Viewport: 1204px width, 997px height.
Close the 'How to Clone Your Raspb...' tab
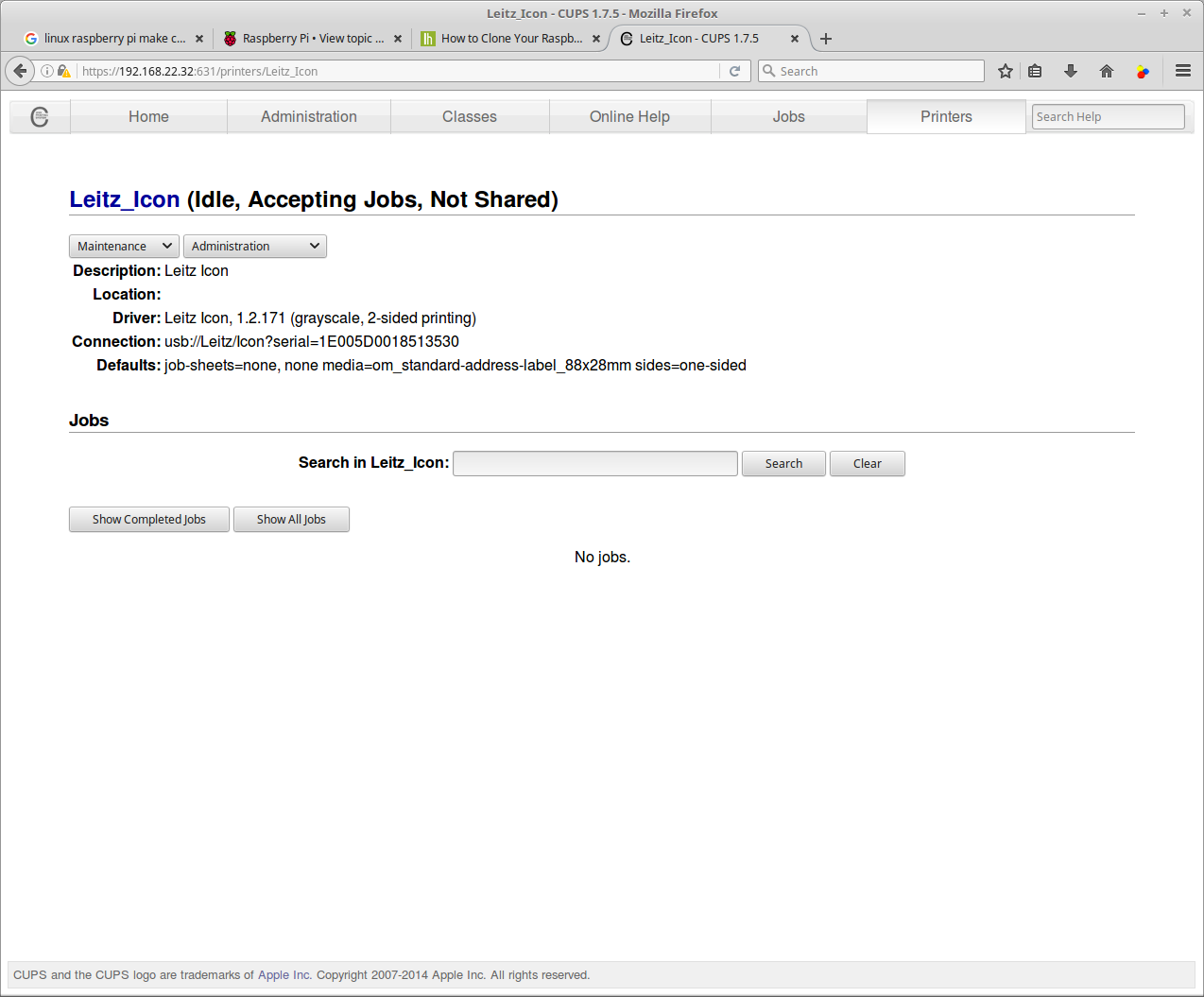pos(596,39)
